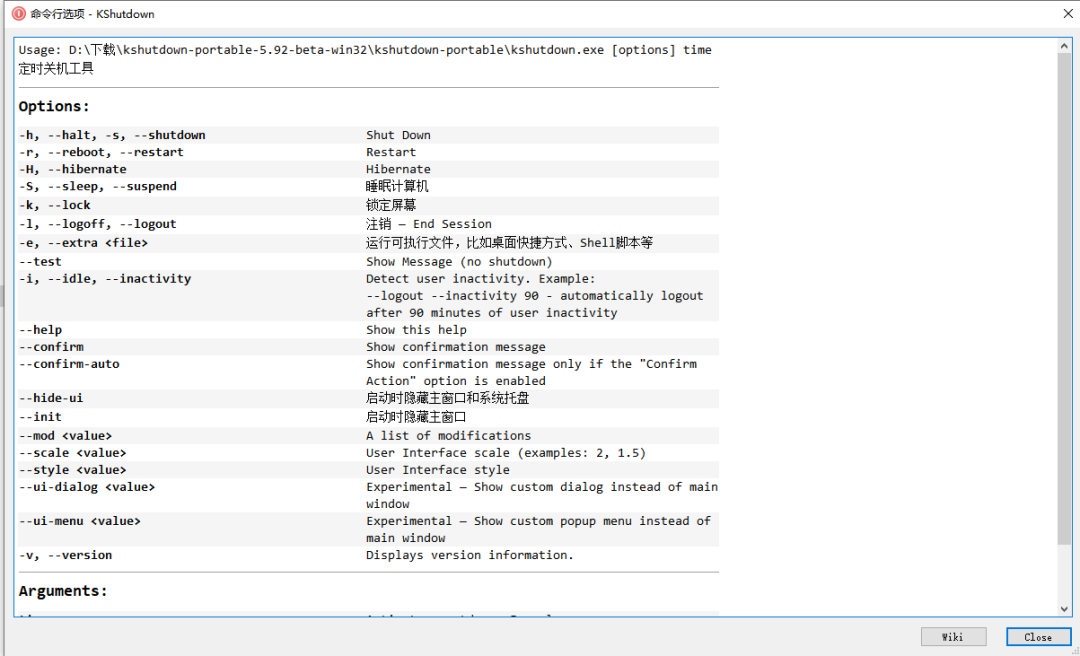1080x656 pixels.
Task: Click the scrollbar down arrow
Action: [x=1064, y=609]
